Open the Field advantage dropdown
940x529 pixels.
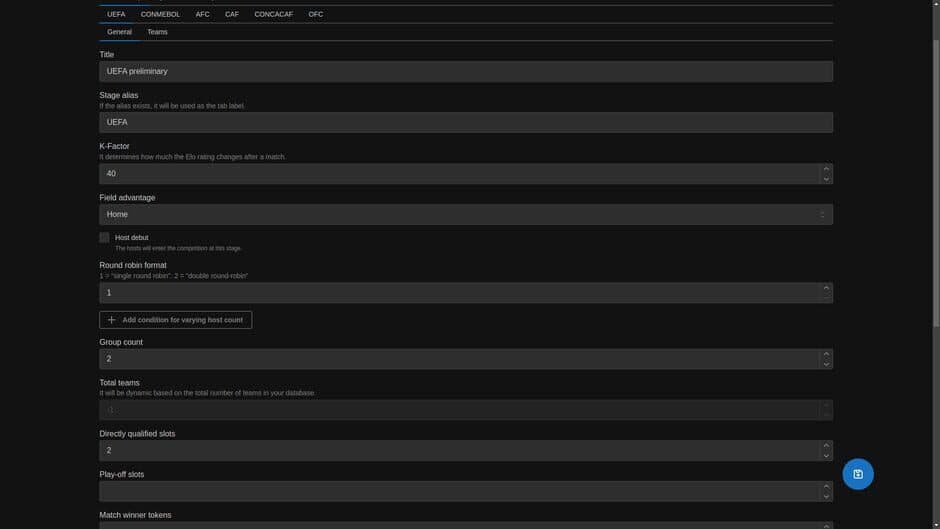click(466, 214)
